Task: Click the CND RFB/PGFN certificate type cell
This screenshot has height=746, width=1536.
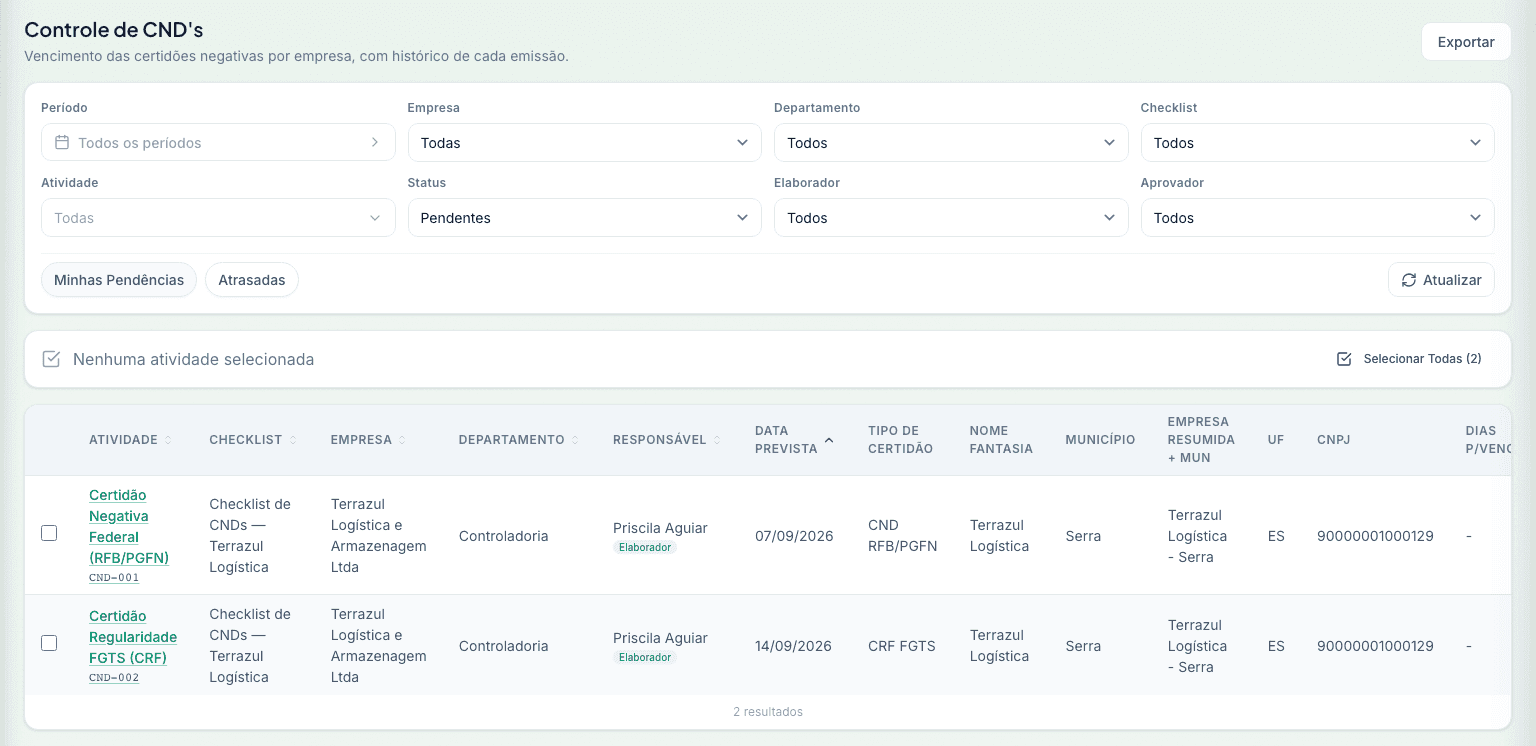Action: (903, 536)
